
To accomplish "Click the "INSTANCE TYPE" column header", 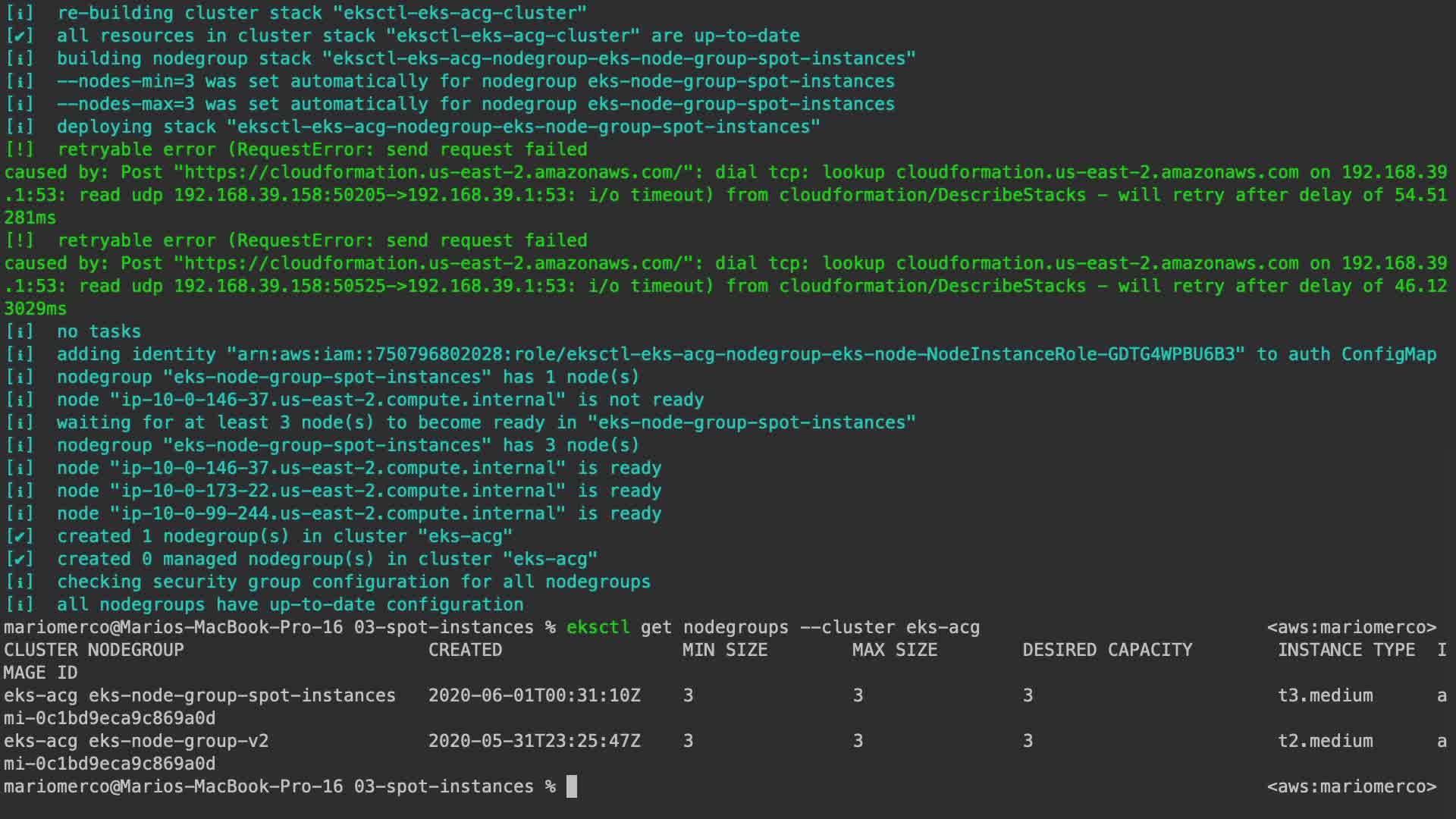I will click(1346, 650).
